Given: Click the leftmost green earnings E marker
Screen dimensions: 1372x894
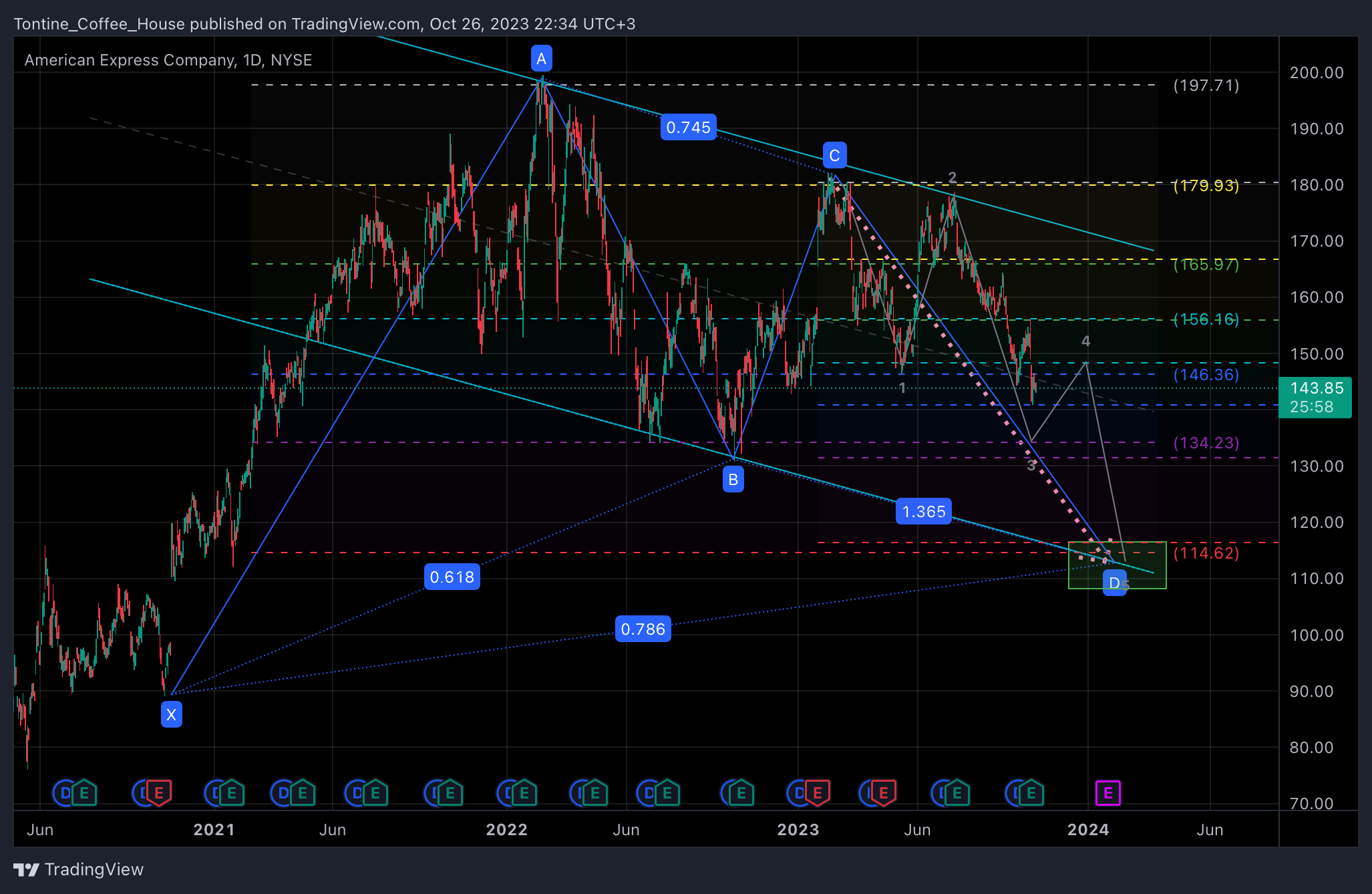Looking at the screenshot, I should 84,793.
